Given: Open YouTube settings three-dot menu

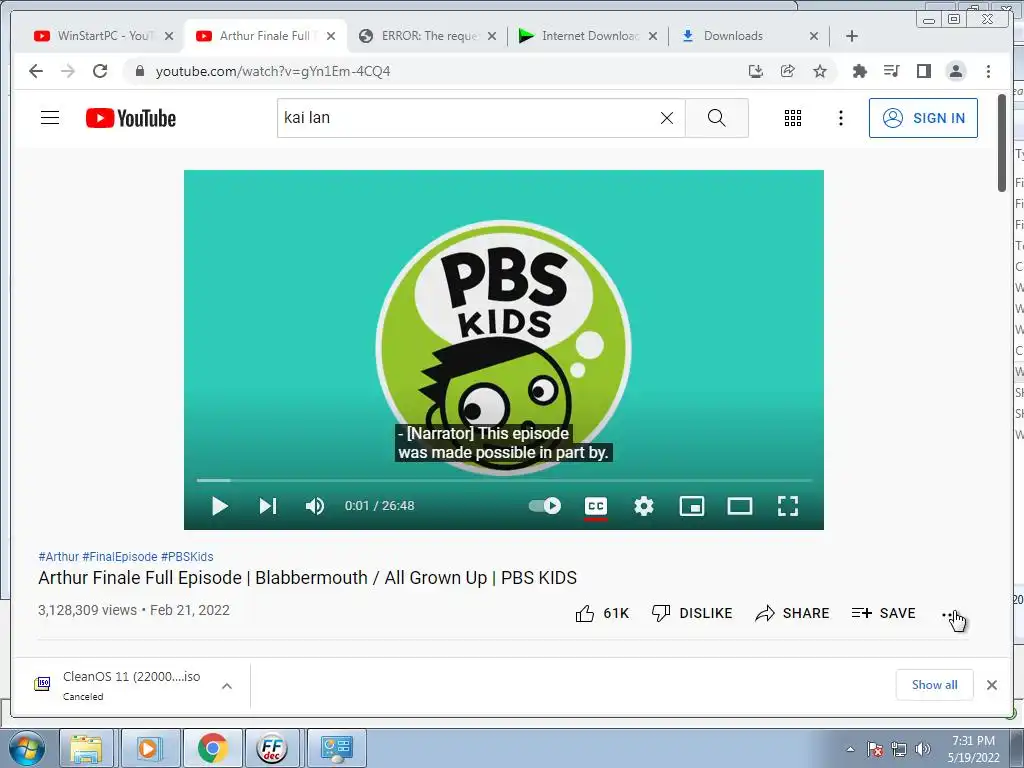Looking at the screenshot, I should (x=840, y=118).
